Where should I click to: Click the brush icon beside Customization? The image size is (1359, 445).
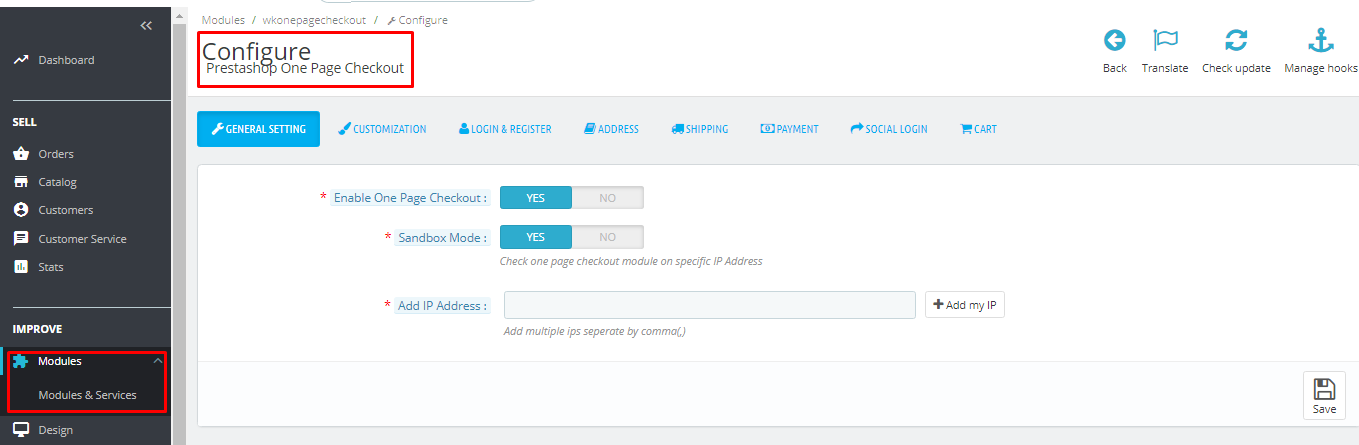pyautogui.click(x=344, y=129)
